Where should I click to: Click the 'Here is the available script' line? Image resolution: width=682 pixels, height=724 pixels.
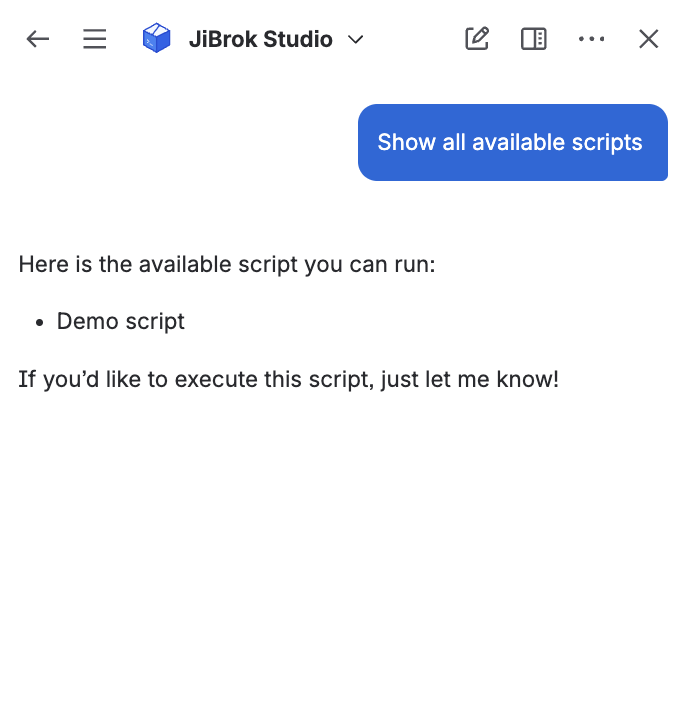click(227, 265)
